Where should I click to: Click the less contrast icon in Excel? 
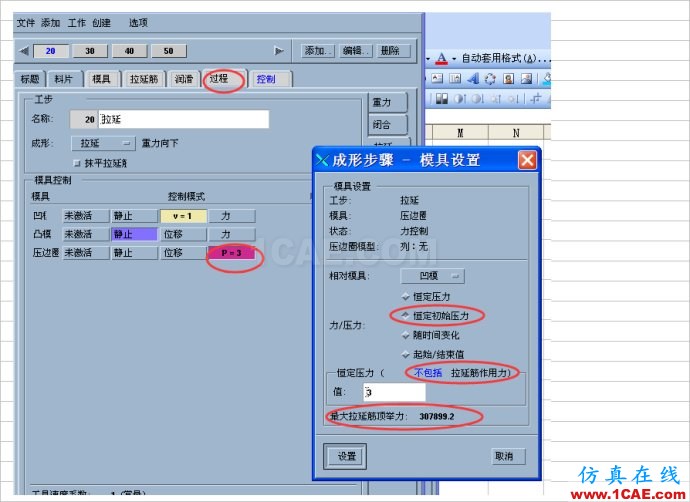(477, 99)
